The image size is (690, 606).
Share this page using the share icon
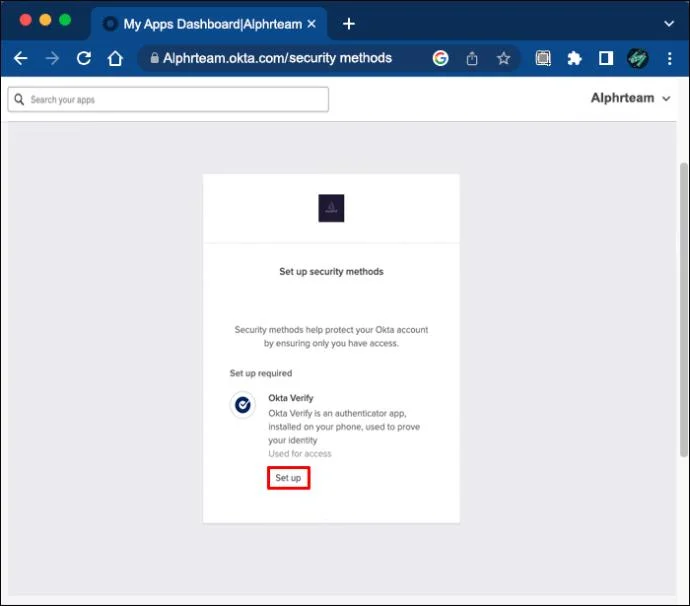[472, 58]
